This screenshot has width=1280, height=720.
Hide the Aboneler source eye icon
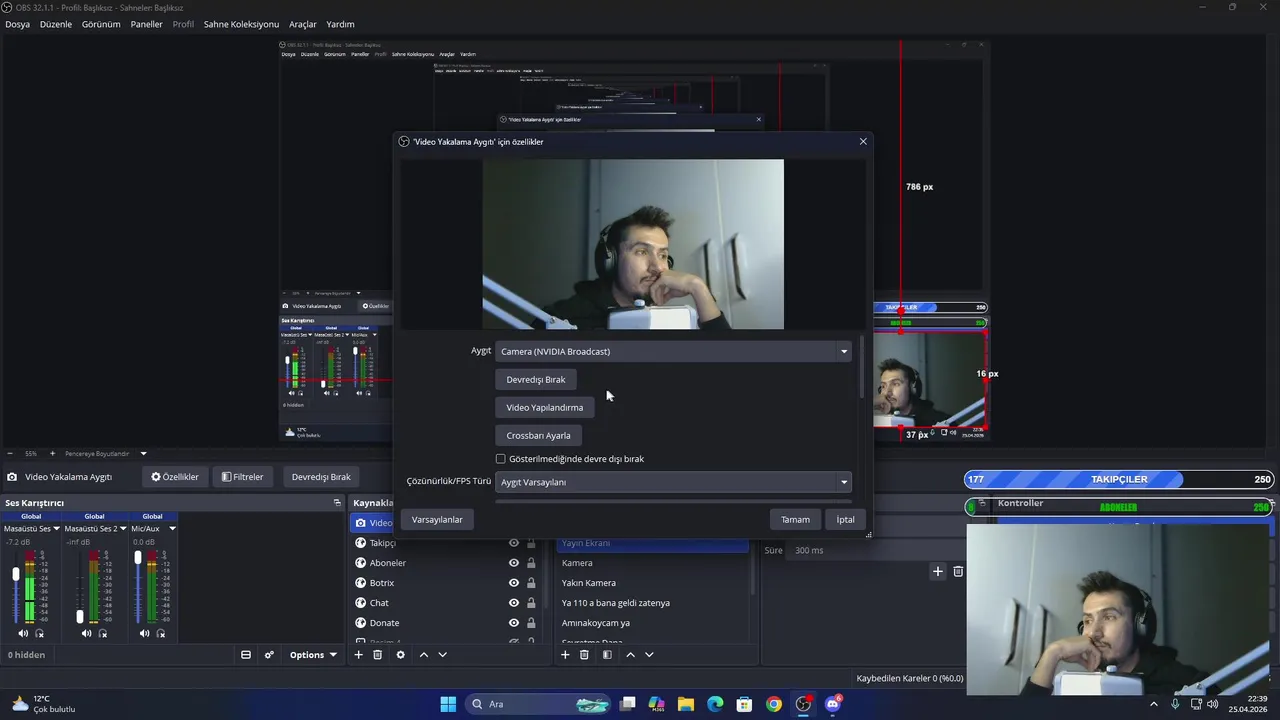pyautogui.click(x=514, y=563)
